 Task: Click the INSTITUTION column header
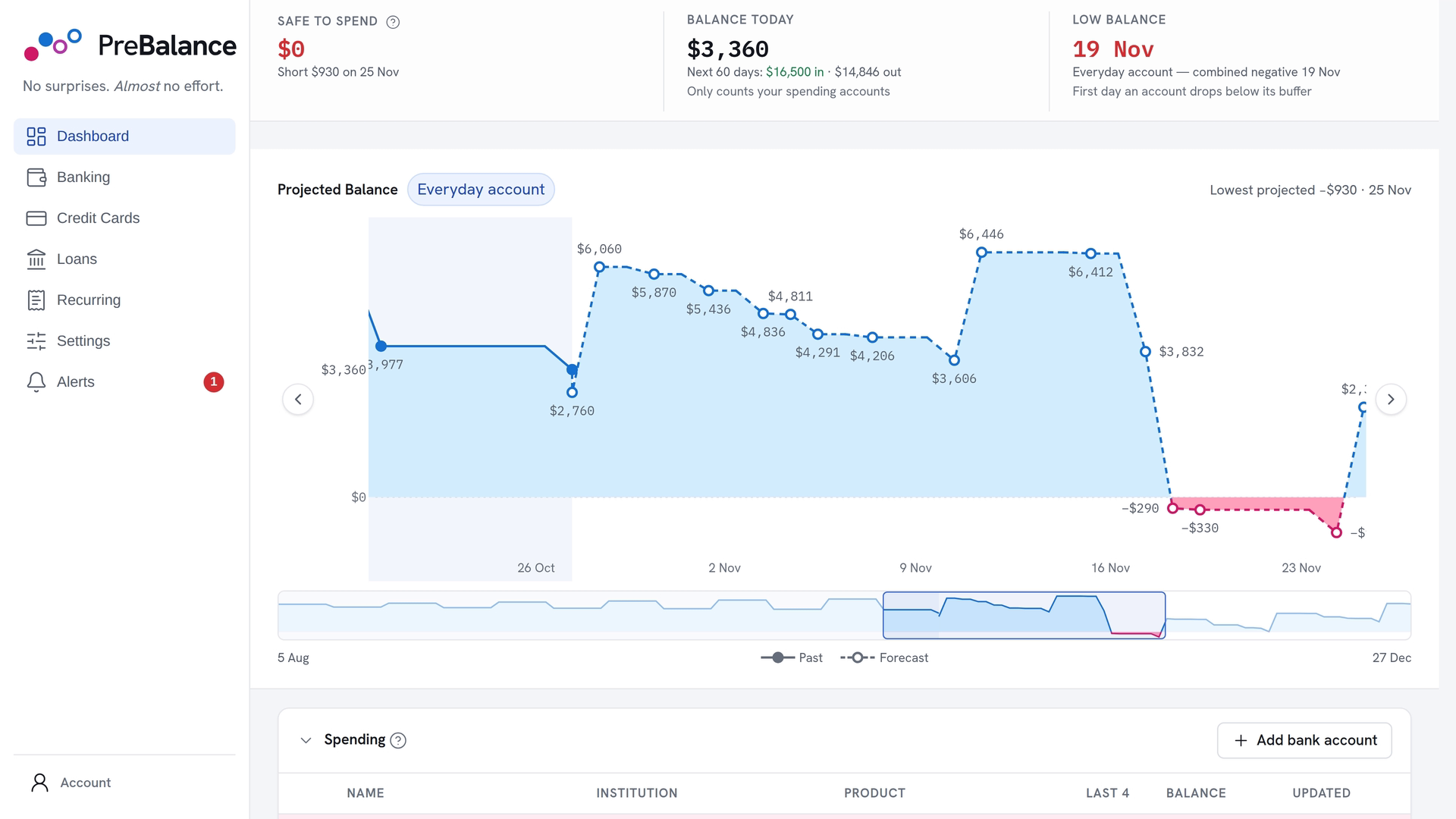pos(637,793)
